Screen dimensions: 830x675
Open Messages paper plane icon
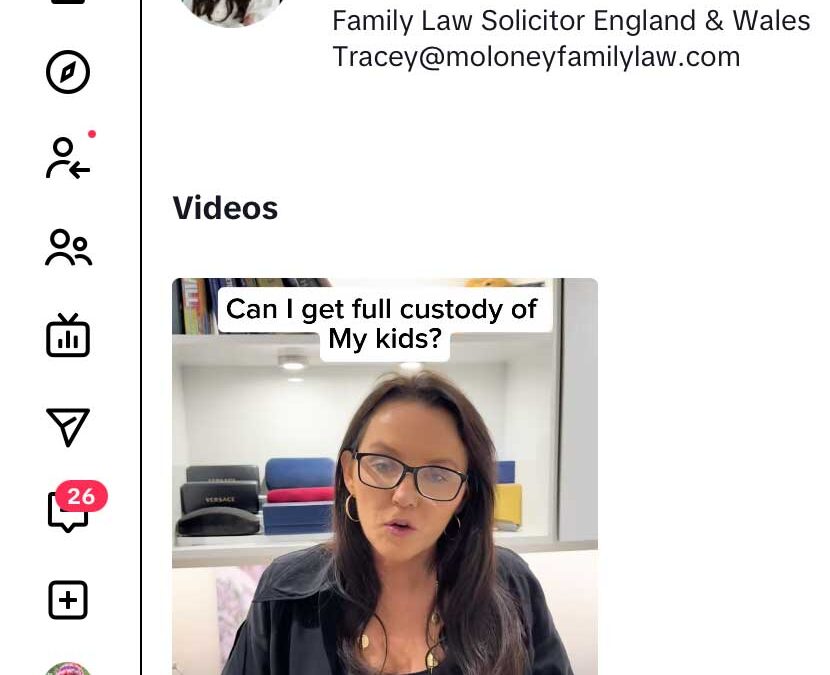coord(68,427)
